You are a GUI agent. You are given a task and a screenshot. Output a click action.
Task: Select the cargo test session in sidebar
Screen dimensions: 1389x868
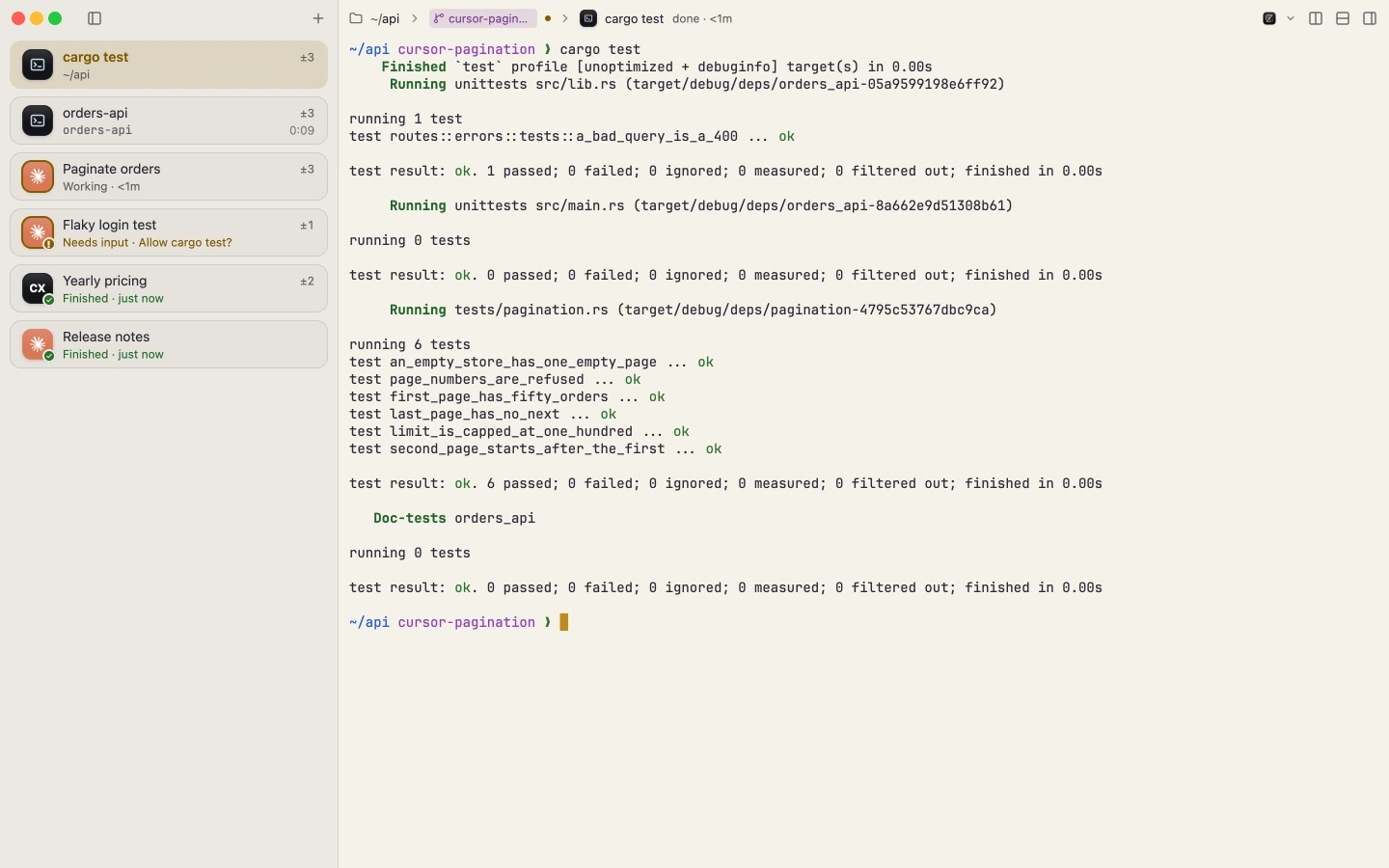[x=169, y=65]
